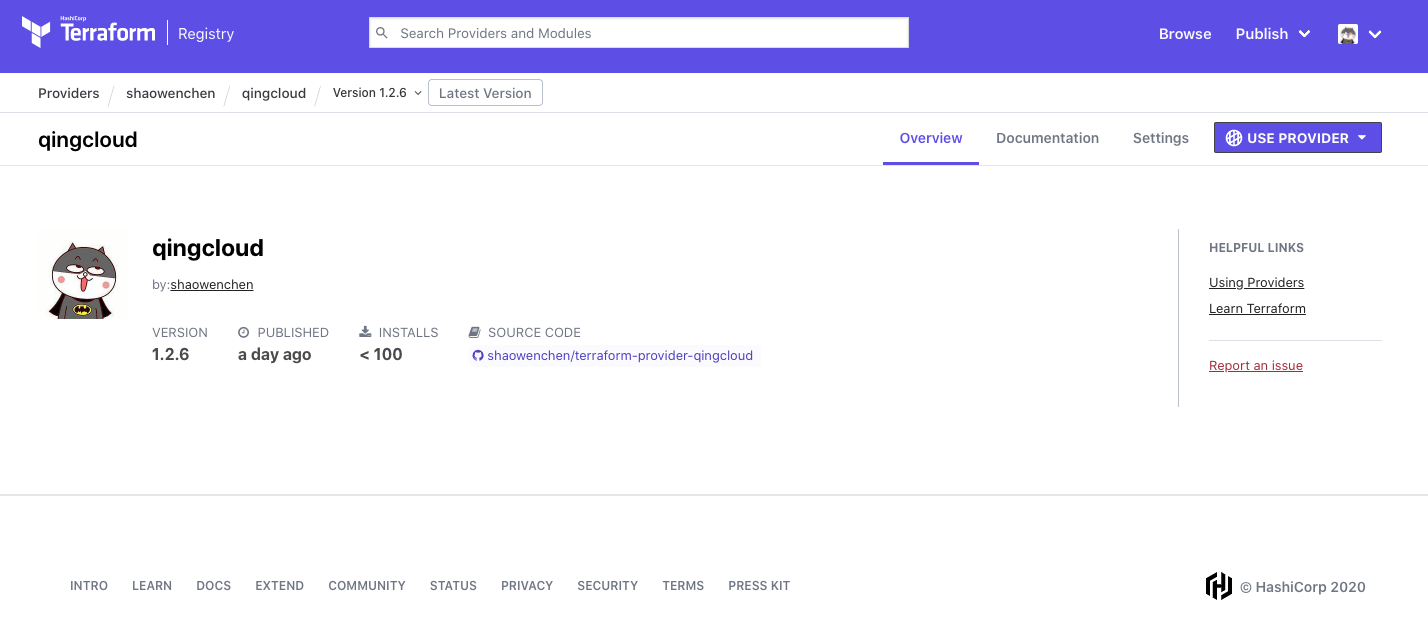The height and width of the screenshot is (619, 1428).
Task: Click the globe icon on Use Provider
Action: pyautogui.click(x=1234, y=138)
